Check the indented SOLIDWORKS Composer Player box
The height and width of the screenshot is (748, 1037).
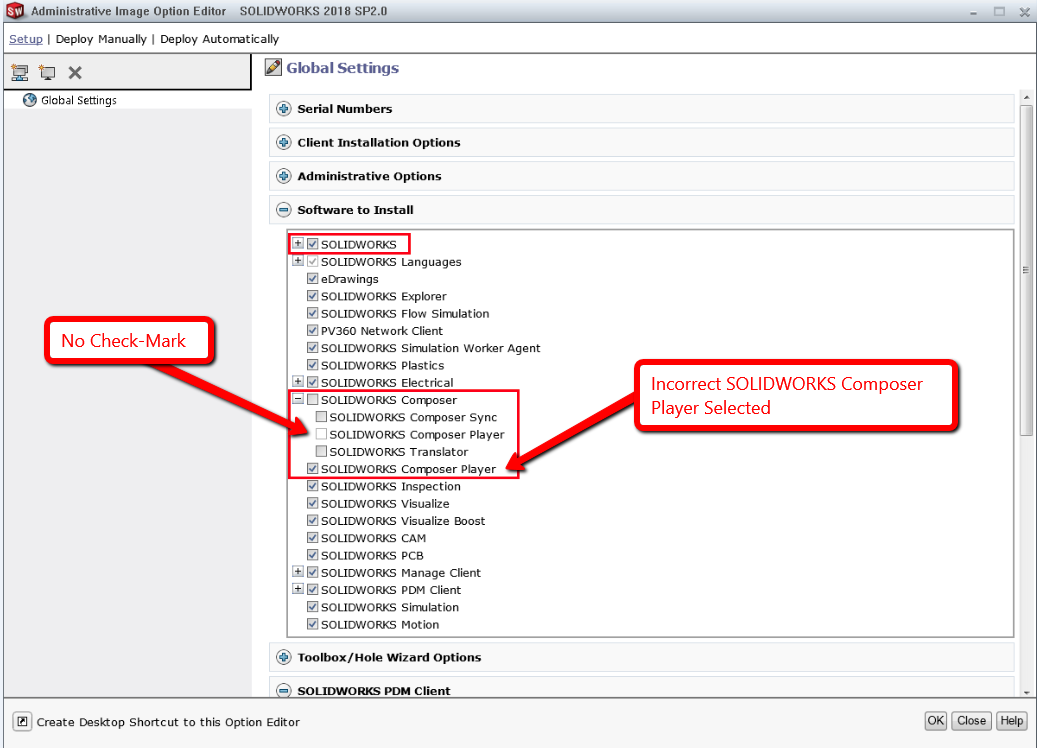(x=321, y=434)
